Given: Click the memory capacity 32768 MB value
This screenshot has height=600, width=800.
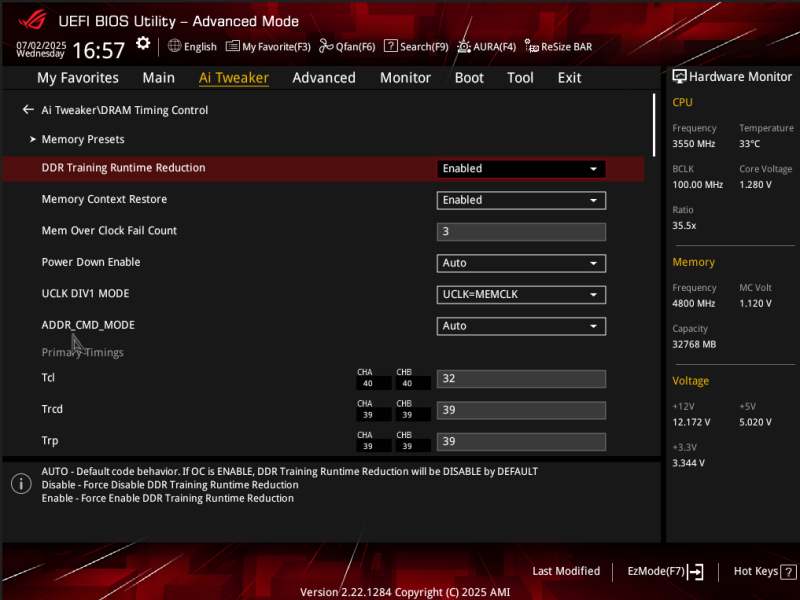Looking at the screenshot, I should 694,344.
